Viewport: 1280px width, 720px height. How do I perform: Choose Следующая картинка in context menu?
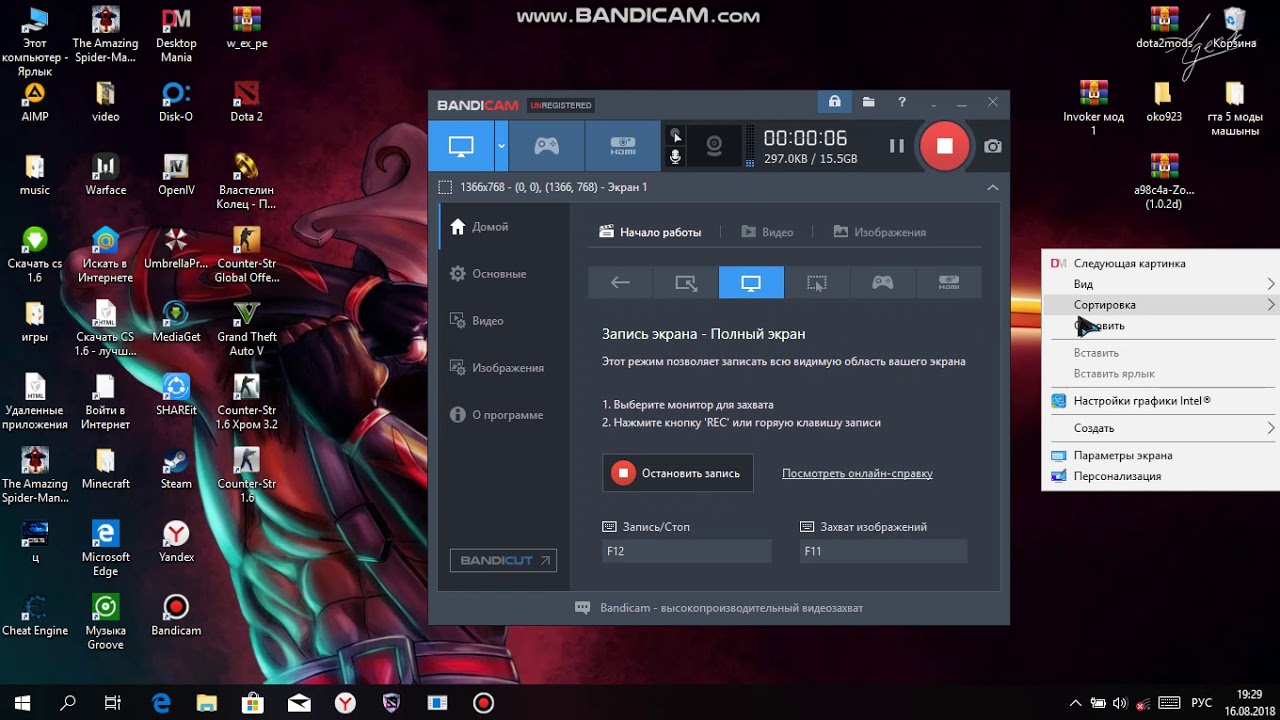[x=1161, y=264]
